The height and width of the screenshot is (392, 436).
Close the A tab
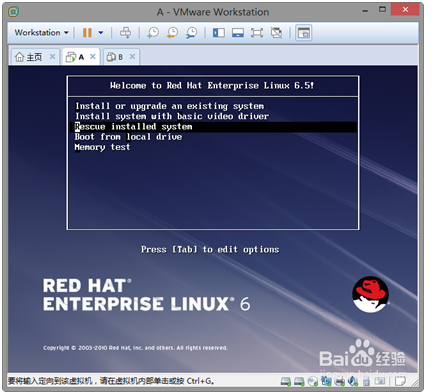93,57
